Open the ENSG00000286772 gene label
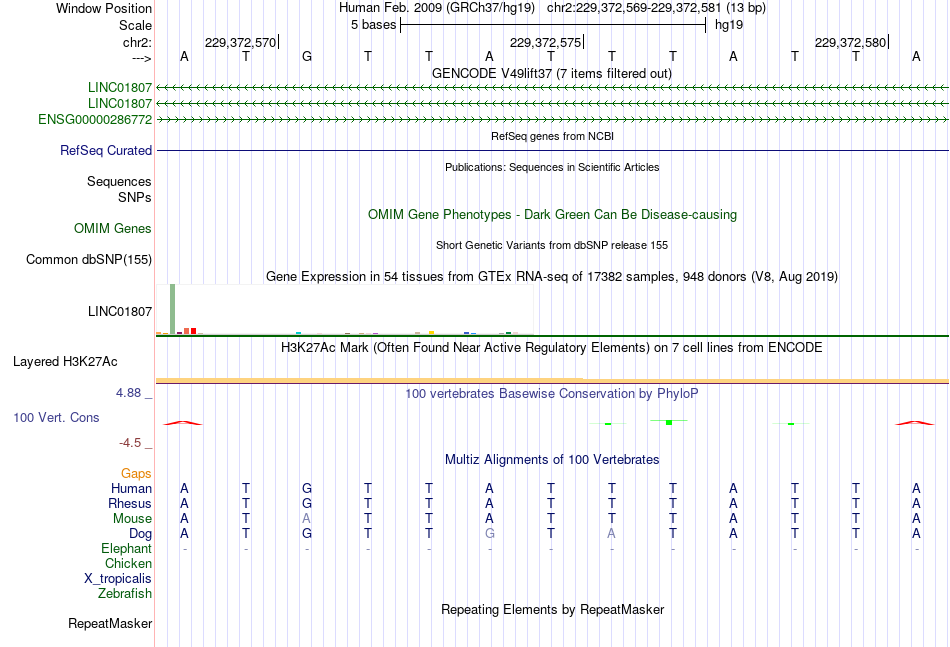 point(95,119)
